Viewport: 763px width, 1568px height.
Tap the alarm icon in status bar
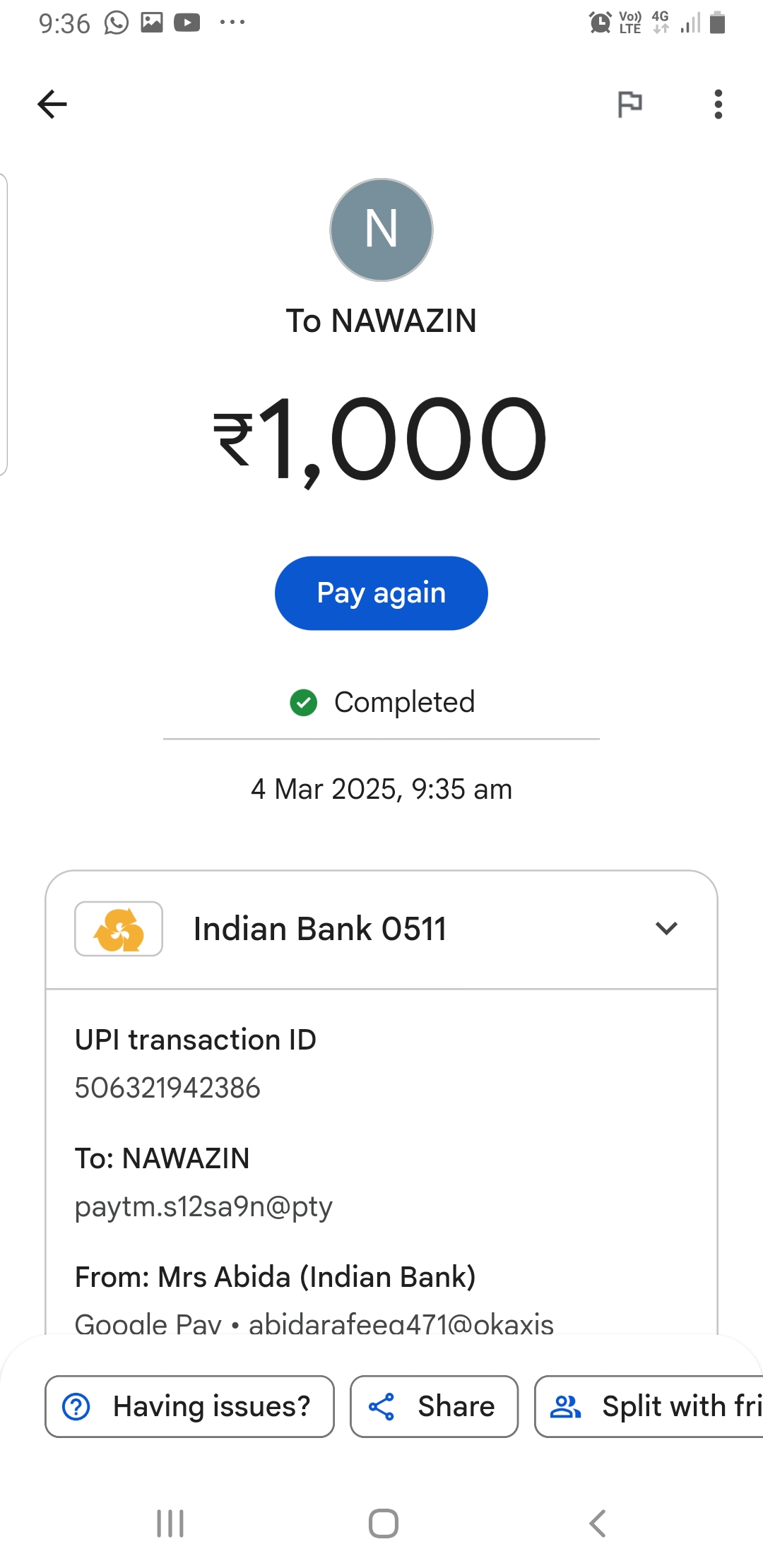click(x=600, y=23)
